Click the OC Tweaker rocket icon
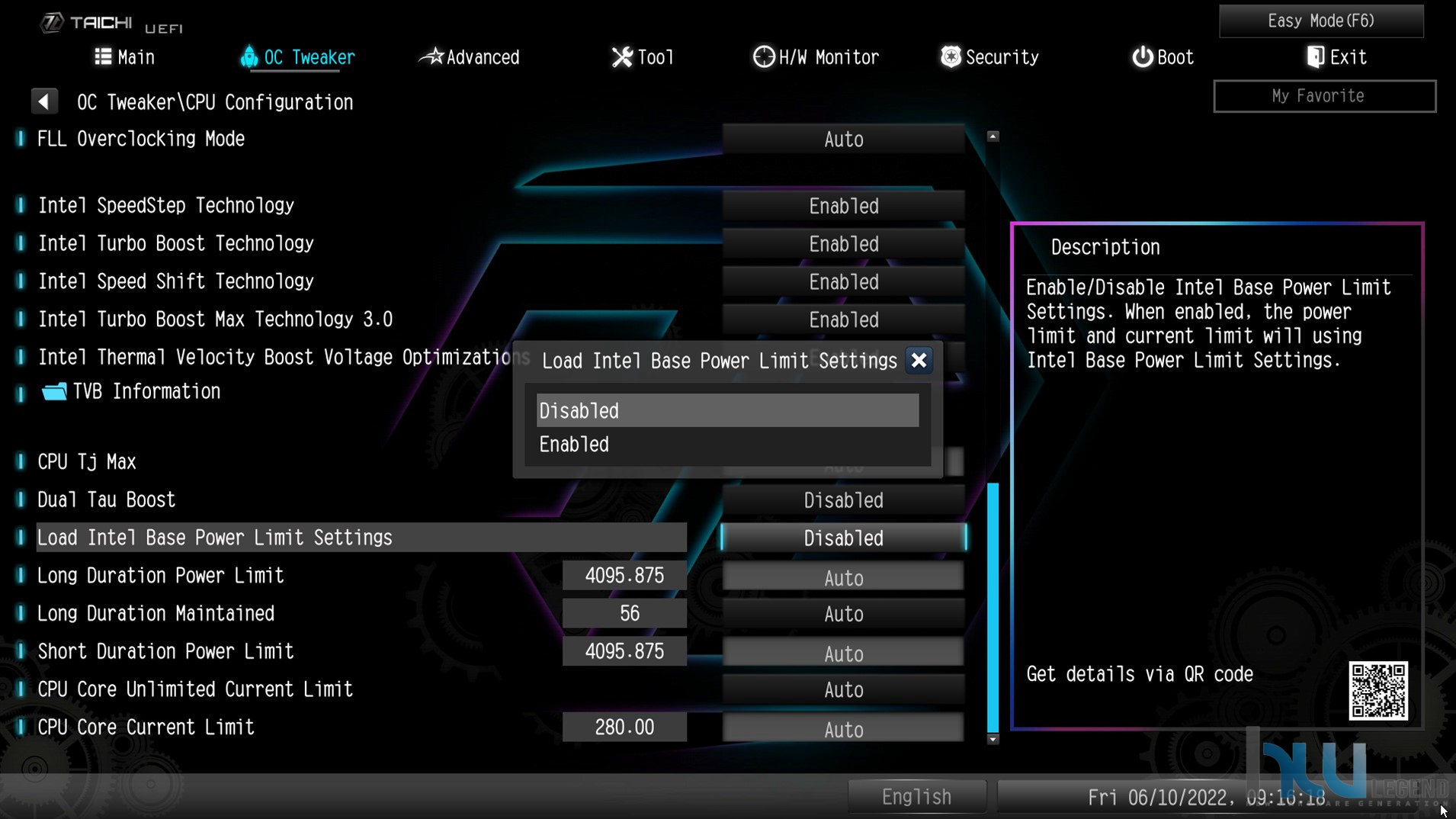Screen dimensions: 1456x819 pyautogui.click(x=249, y=56)
